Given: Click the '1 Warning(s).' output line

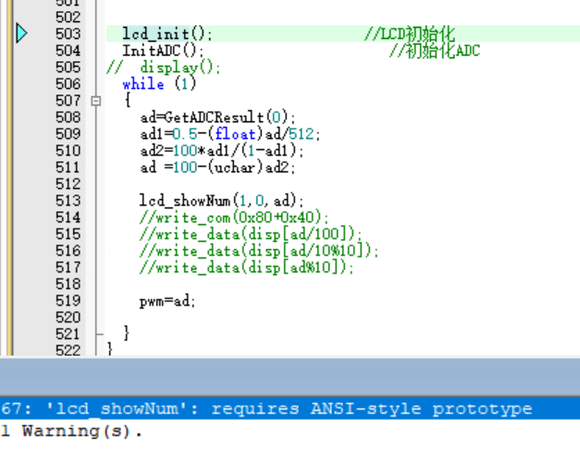Looking at the screenshot, I should coord(71,431).
